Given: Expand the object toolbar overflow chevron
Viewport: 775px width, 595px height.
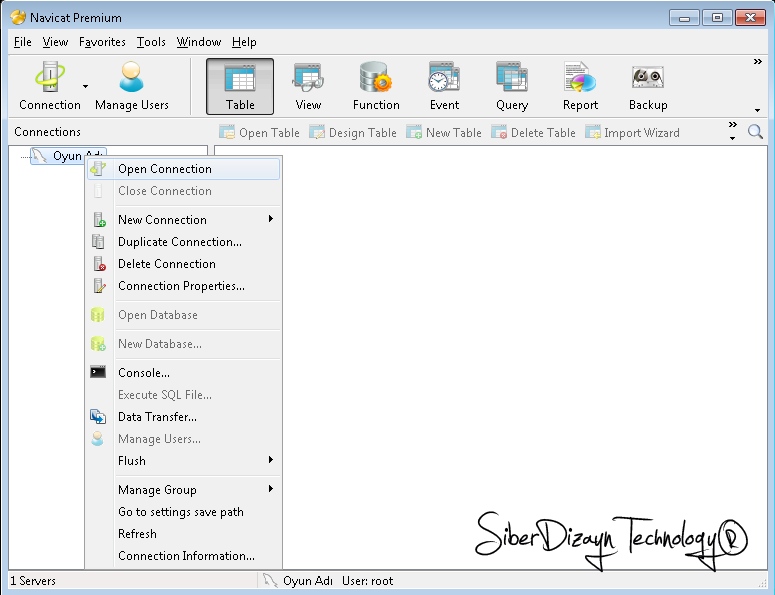Looking at the screenshot, I should pos(732,125).
